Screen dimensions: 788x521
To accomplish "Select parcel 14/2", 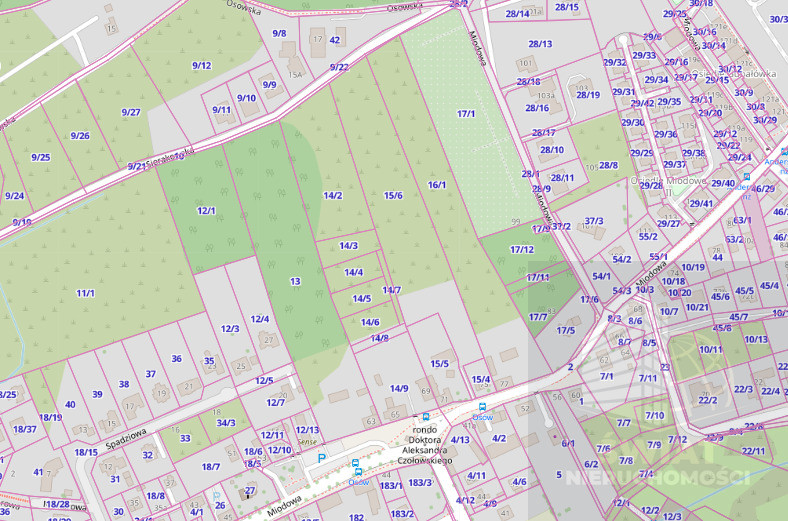I will pyautogui.click(x=333, y=195).
